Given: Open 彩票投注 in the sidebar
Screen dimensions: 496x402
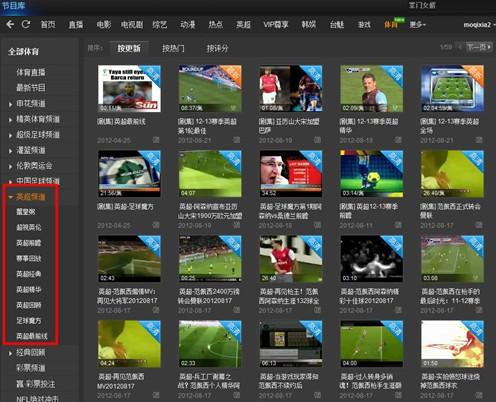Looking at the screenshot, I should [x=36, y=384].
